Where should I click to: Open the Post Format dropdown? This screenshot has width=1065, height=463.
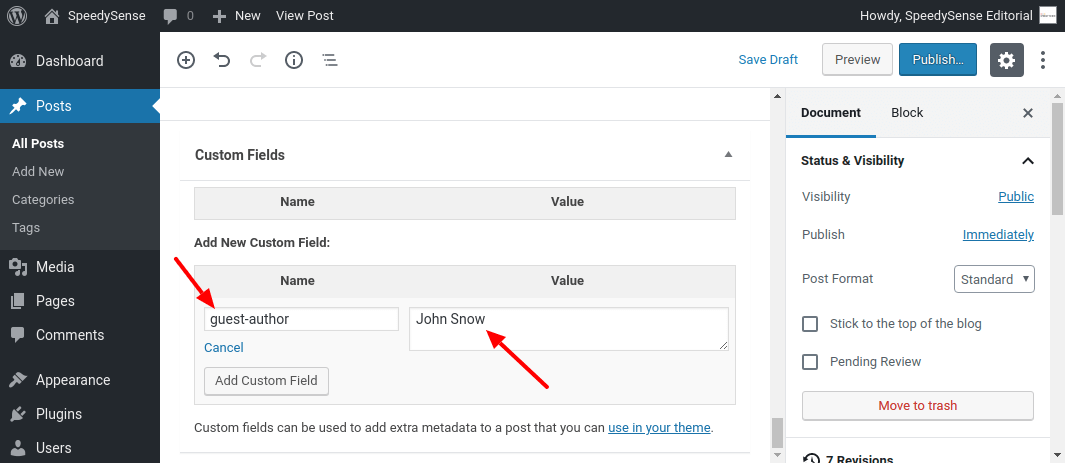coord(994,279)
